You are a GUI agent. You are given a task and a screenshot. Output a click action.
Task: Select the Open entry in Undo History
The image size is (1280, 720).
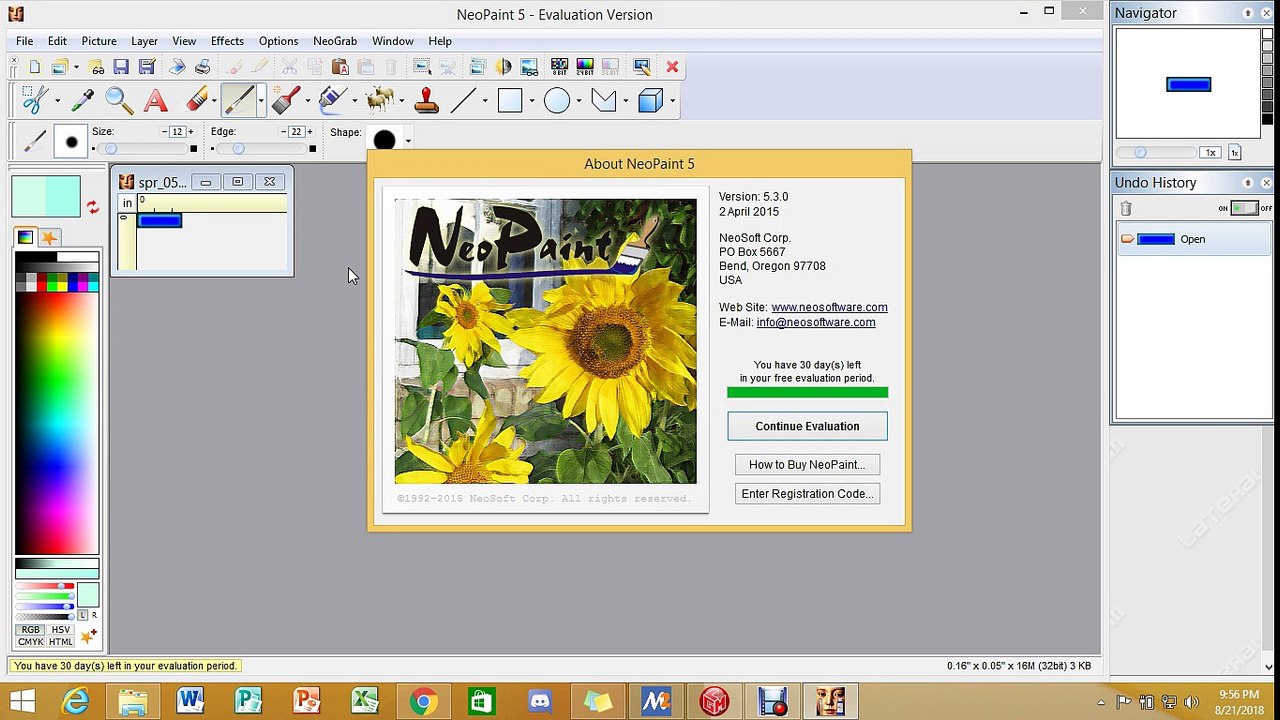coord(1192,239)
